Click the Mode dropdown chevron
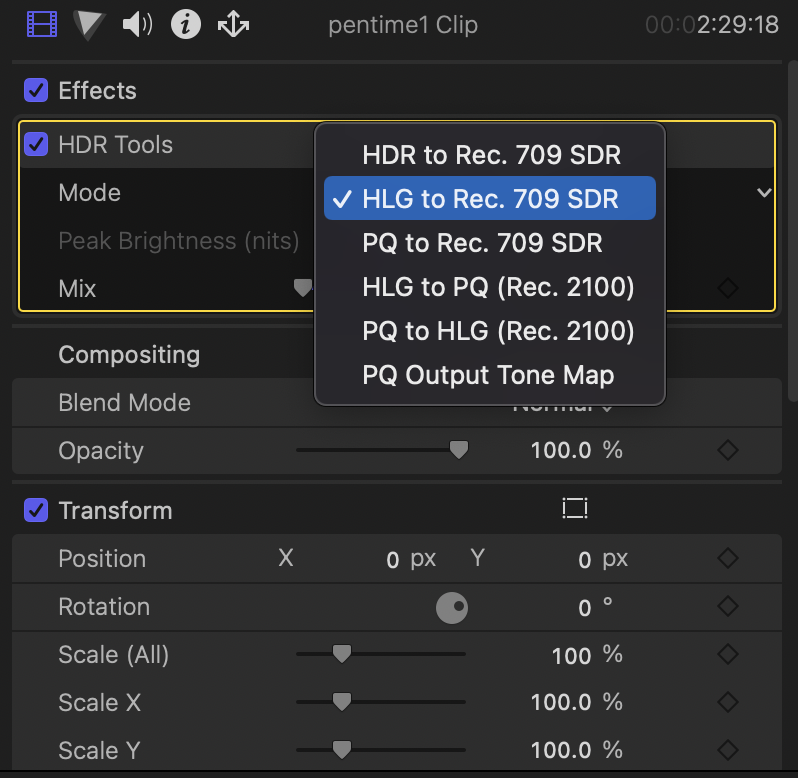This screenshot has width=798, height=778. (x=764, y=192)
